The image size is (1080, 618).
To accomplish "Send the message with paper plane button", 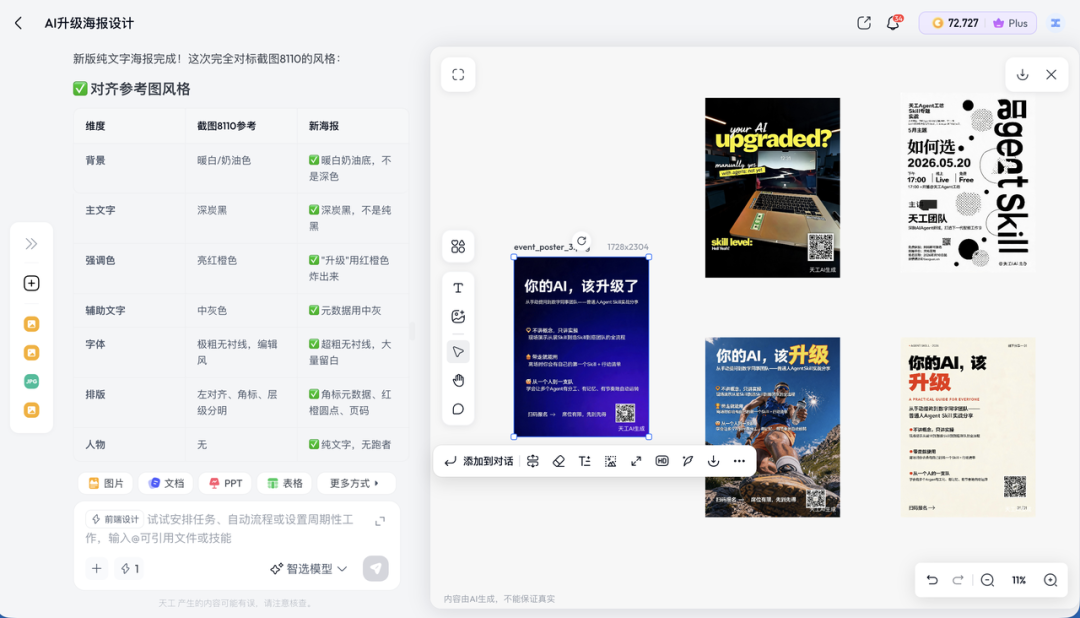I will pos(376,568).
